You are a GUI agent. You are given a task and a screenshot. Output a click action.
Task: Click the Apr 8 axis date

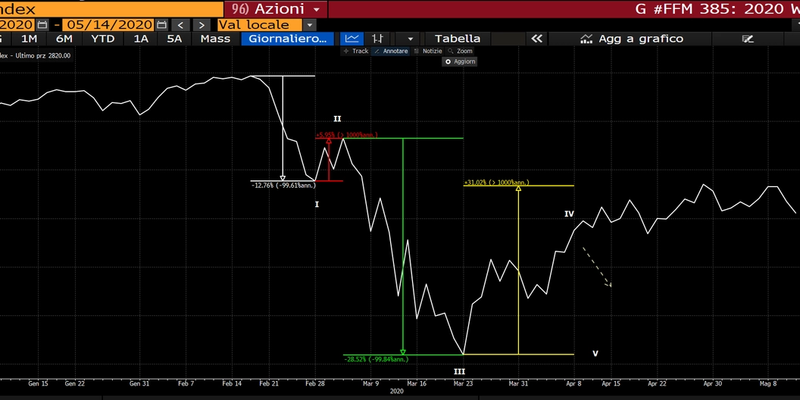pyautogui.click(x=574, y=383)
